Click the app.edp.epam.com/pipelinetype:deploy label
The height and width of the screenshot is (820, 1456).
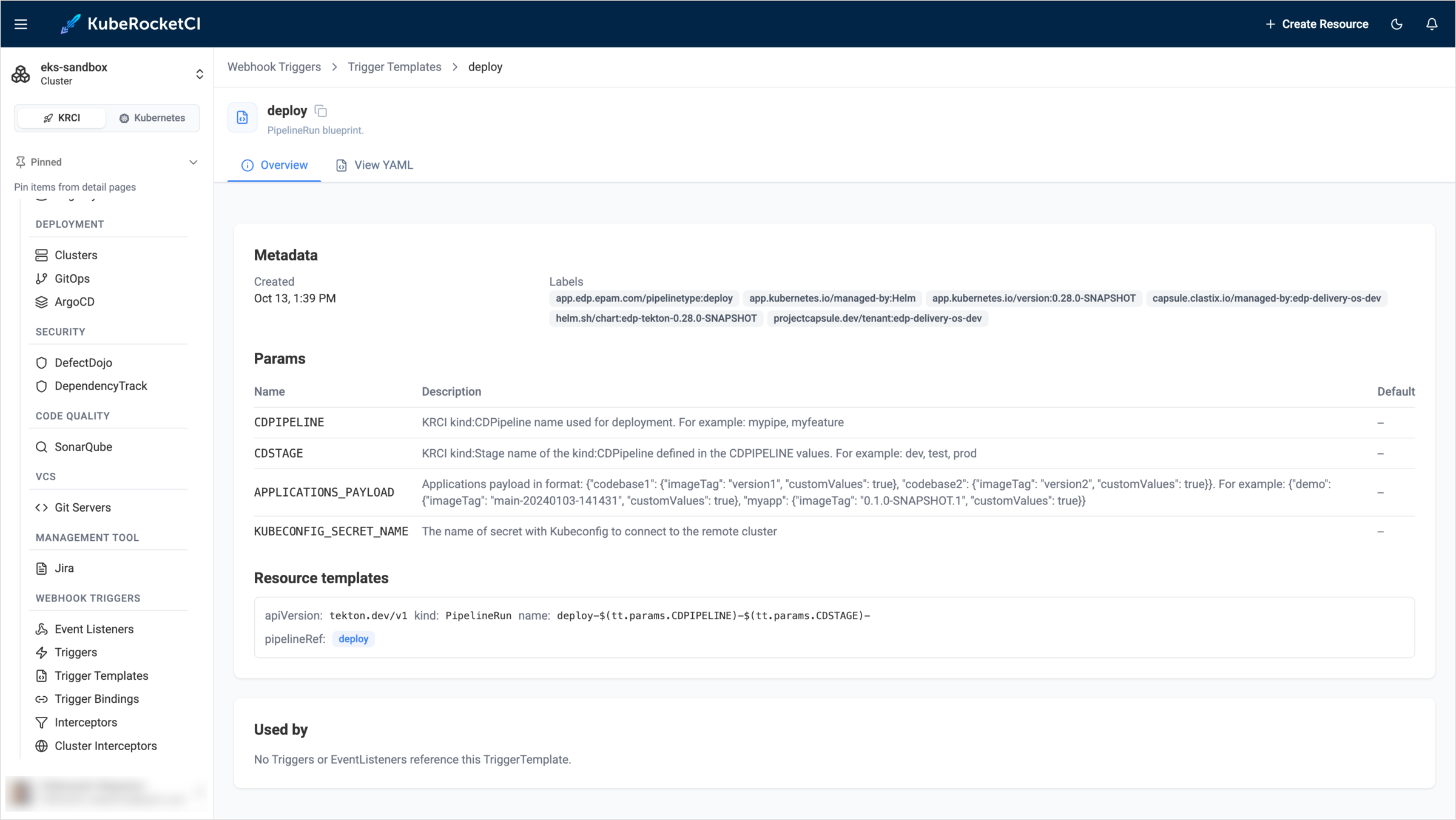pyautogui.click(x=644, y=299)
